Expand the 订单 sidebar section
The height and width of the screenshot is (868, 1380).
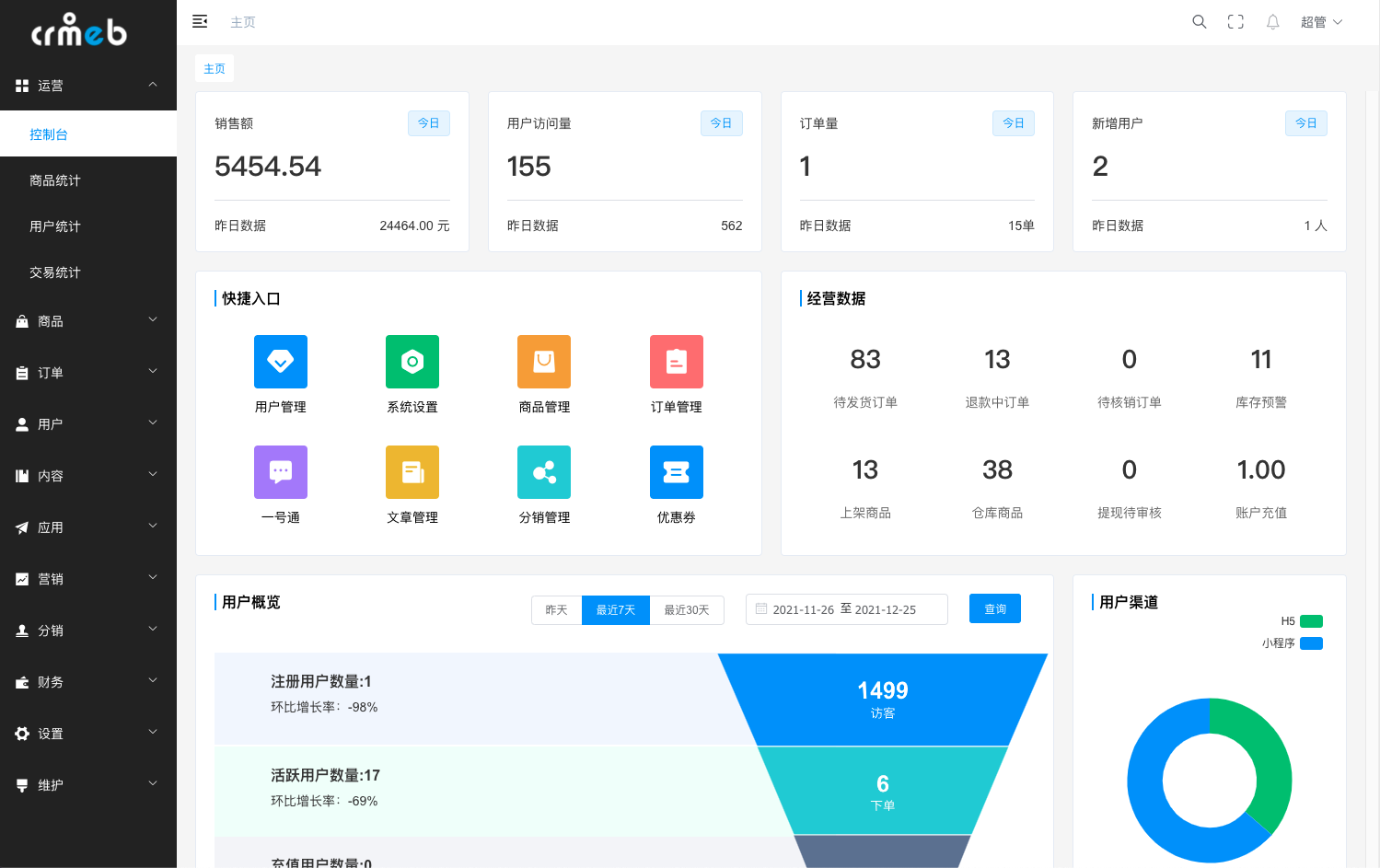88,372
